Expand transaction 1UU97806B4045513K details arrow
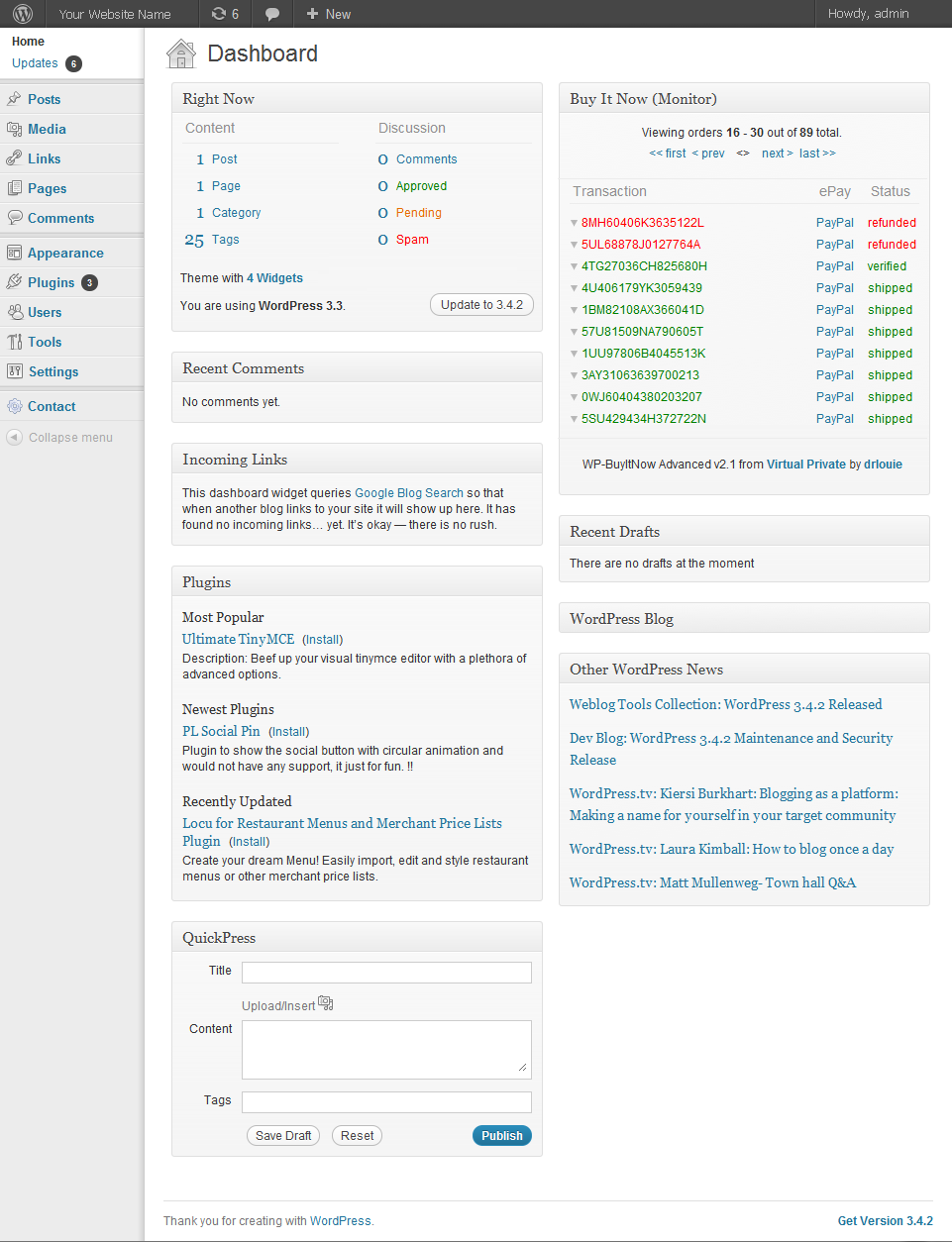Screen dimensions: 952x1242 click(x=575, y=354)
